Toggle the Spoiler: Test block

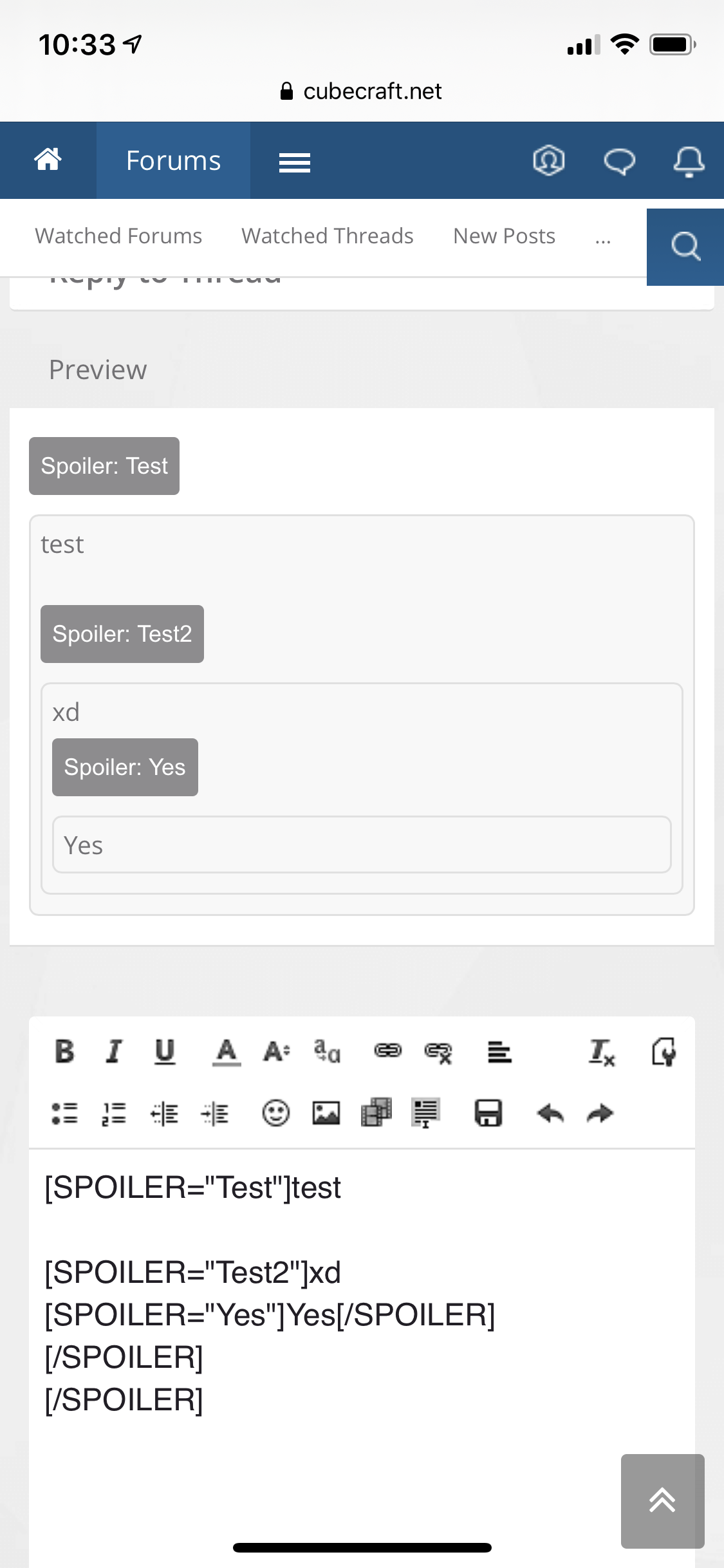tap(104, 466)
